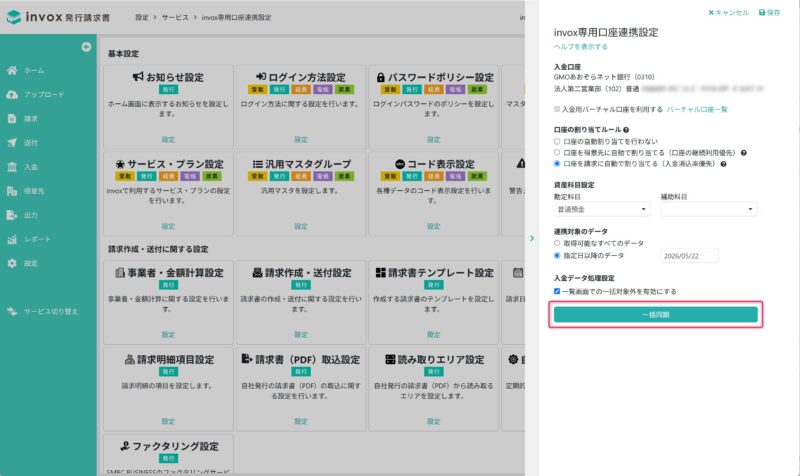
Task: Click 設定 link under お知らせ設定
Action: (168, 140)
